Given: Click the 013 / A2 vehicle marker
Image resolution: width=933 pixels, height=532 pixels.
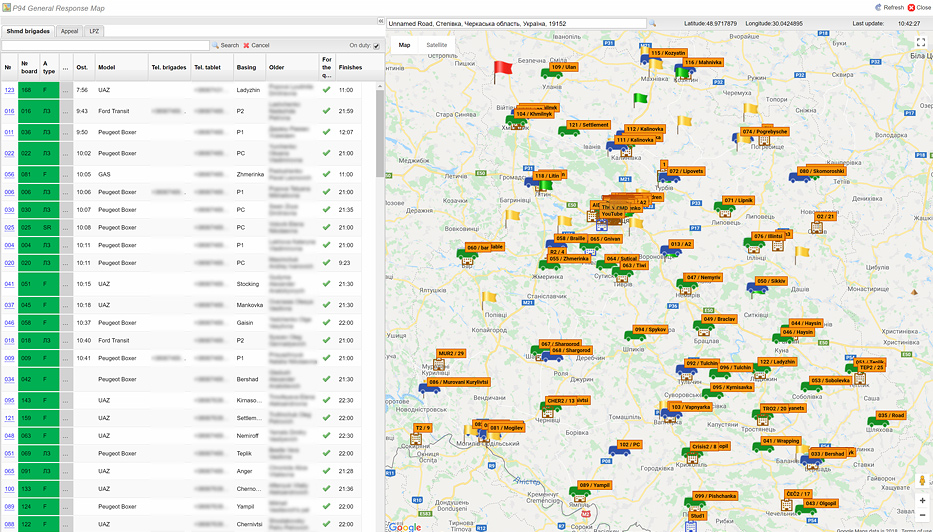Looking at the screenshot, I should tap(671, 249).
